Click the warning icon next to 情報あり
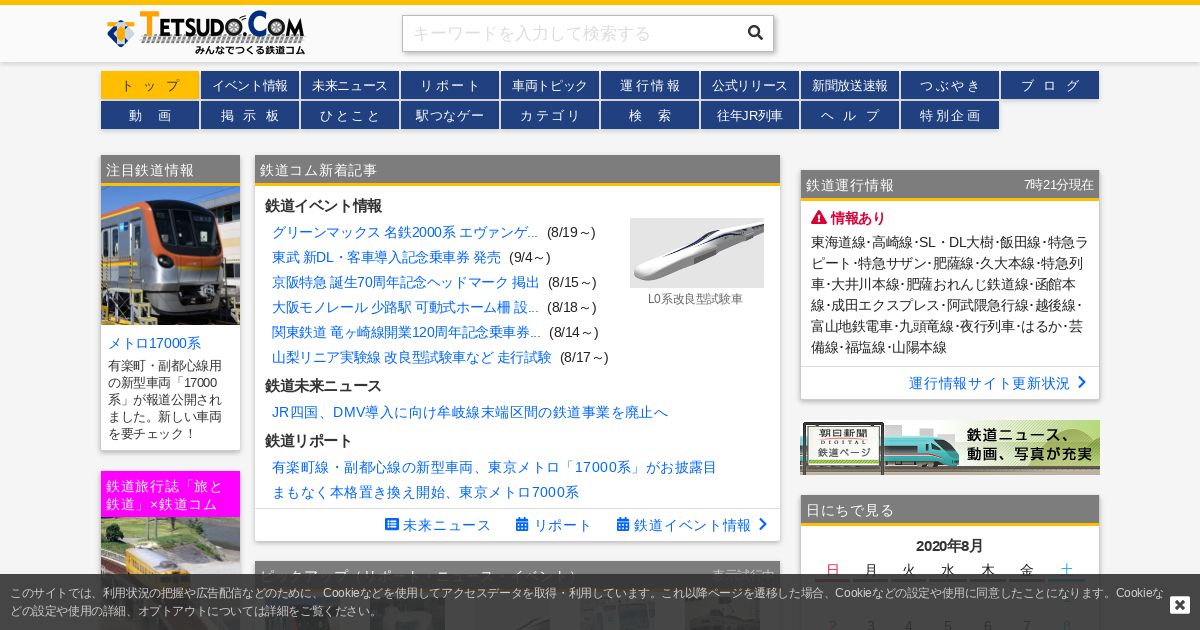This screenshot has height=630, width=1200. 819,218
